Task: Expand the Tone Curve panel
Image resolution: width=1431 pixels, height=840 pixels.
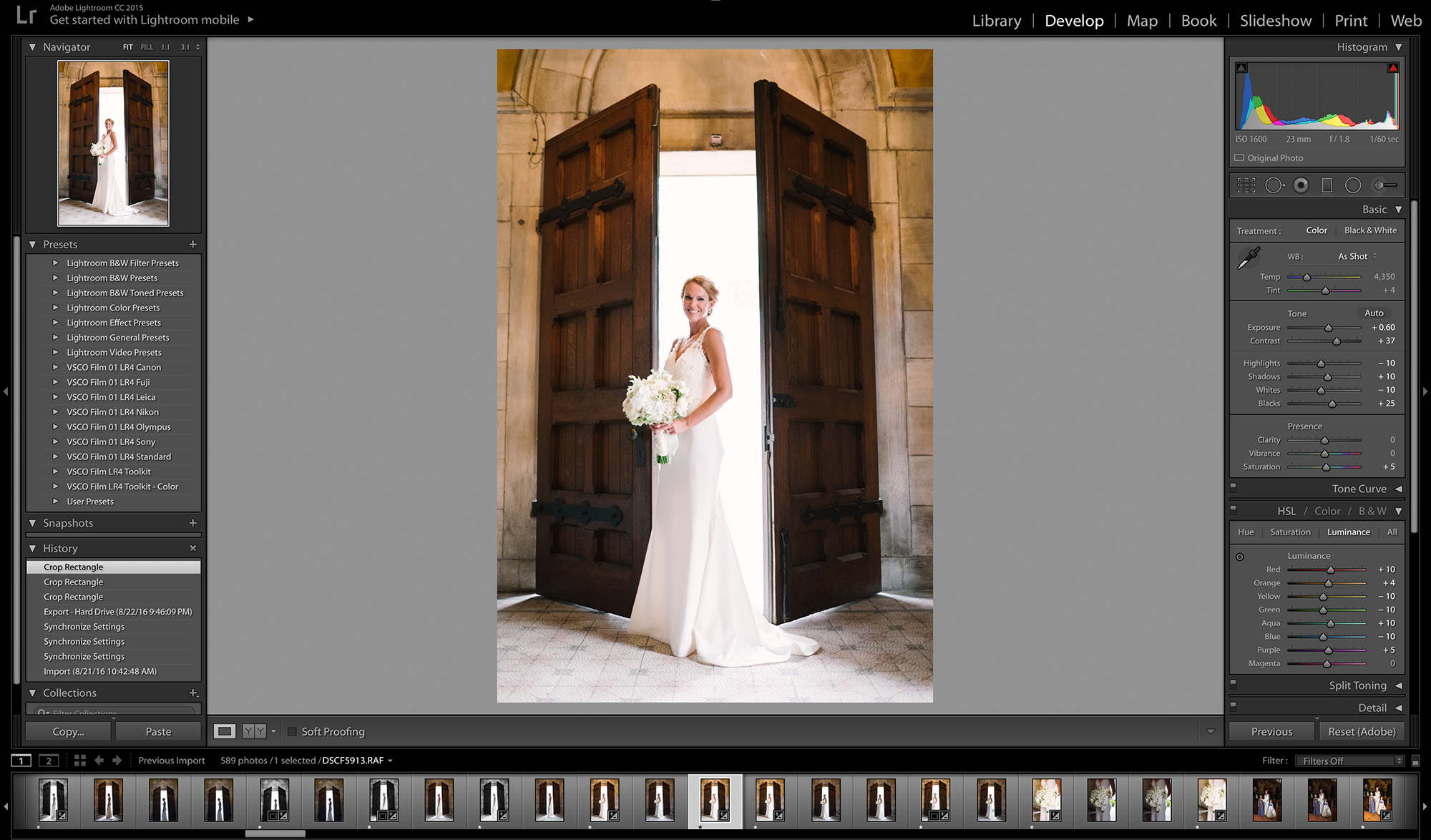Action: tap(1398, 489)
